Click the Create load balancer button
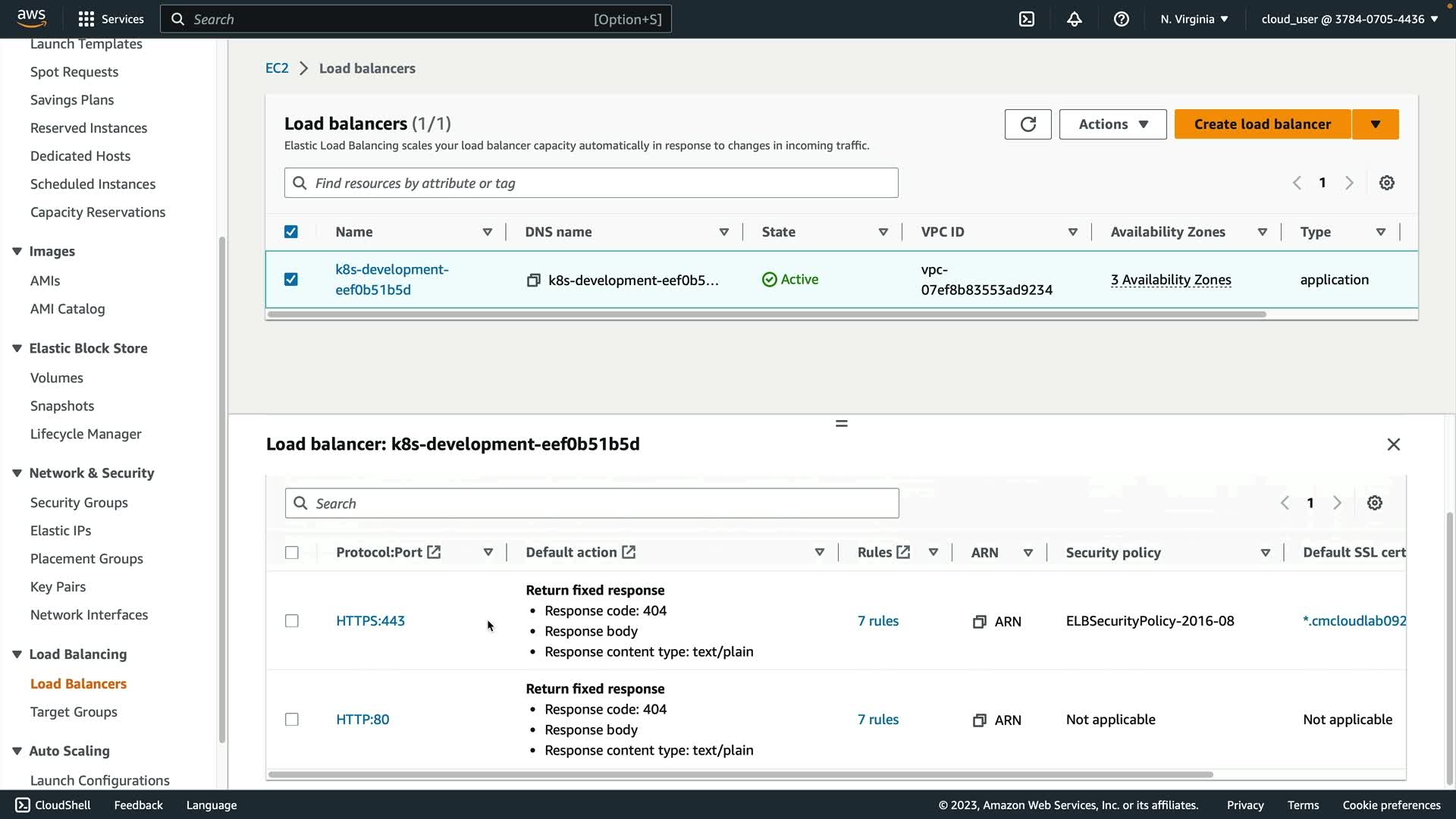1456x819 pixels. 1262,124
